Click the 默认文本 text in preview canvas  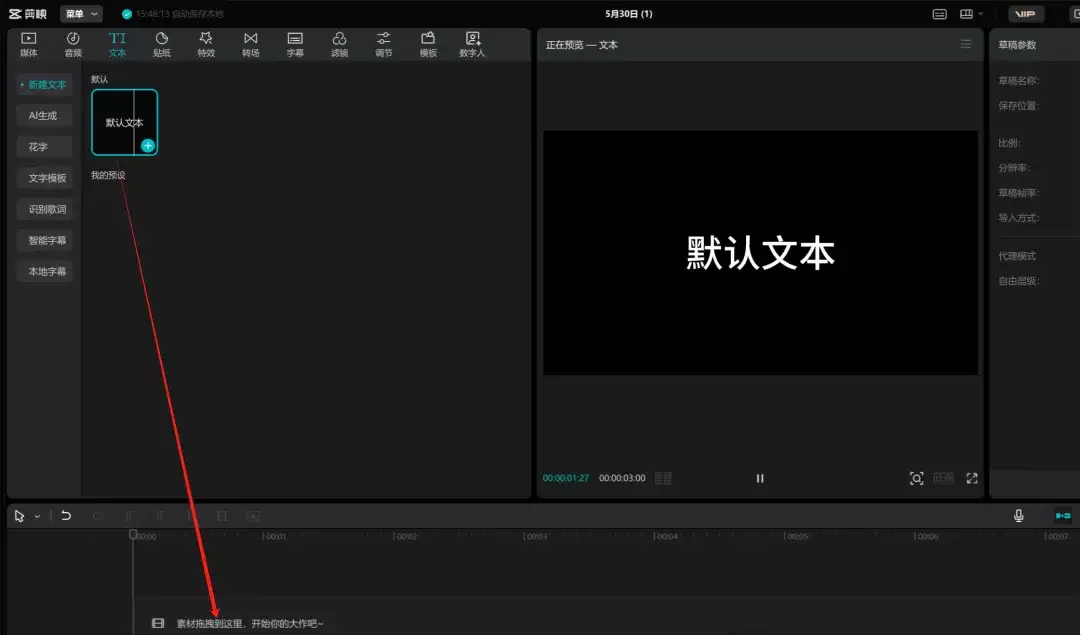(x=760, y=252)
